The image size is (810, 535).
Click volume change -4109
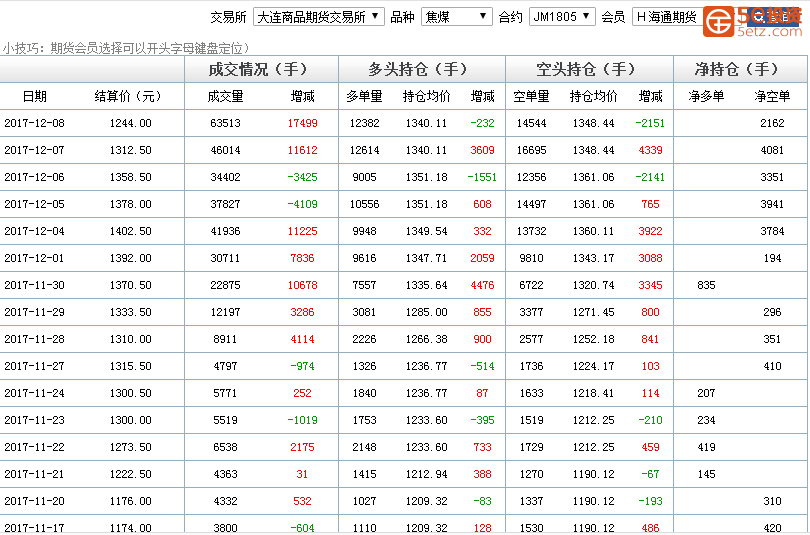pyautogui.click(x=302, y=204)
